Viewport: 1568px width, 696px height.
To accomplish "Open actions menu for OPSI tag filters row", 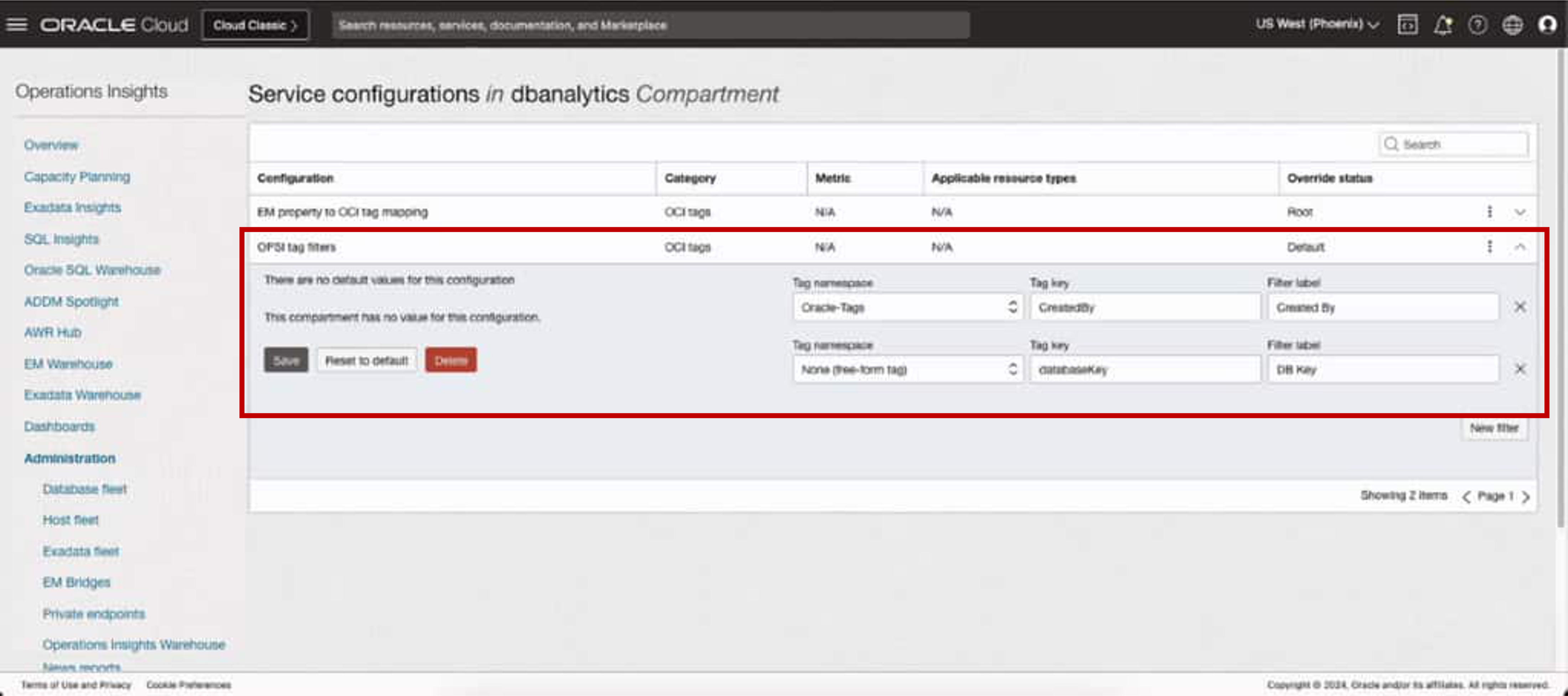I will point(1490,246).
